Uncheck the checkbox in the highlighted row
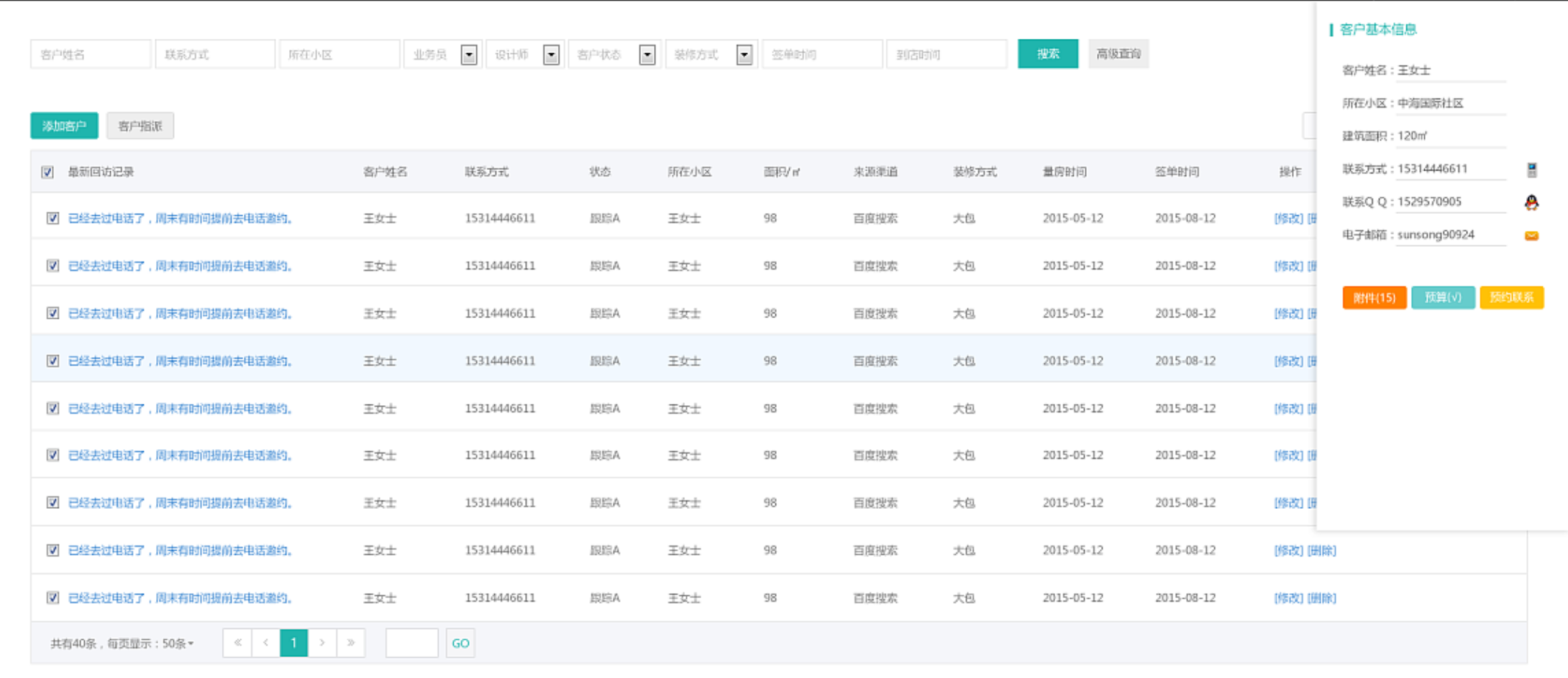The image size is (1568, 678). click(53, 361)
